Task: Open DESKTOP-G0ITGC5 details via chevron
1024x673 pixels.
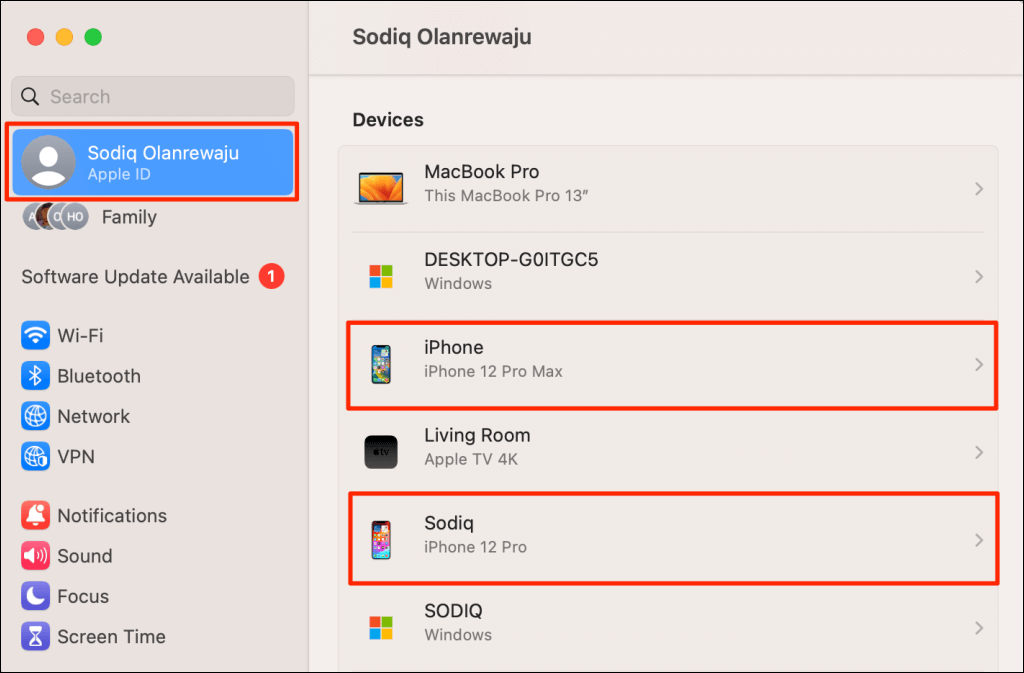Action: pyautogui.click(x=978, y=277)
